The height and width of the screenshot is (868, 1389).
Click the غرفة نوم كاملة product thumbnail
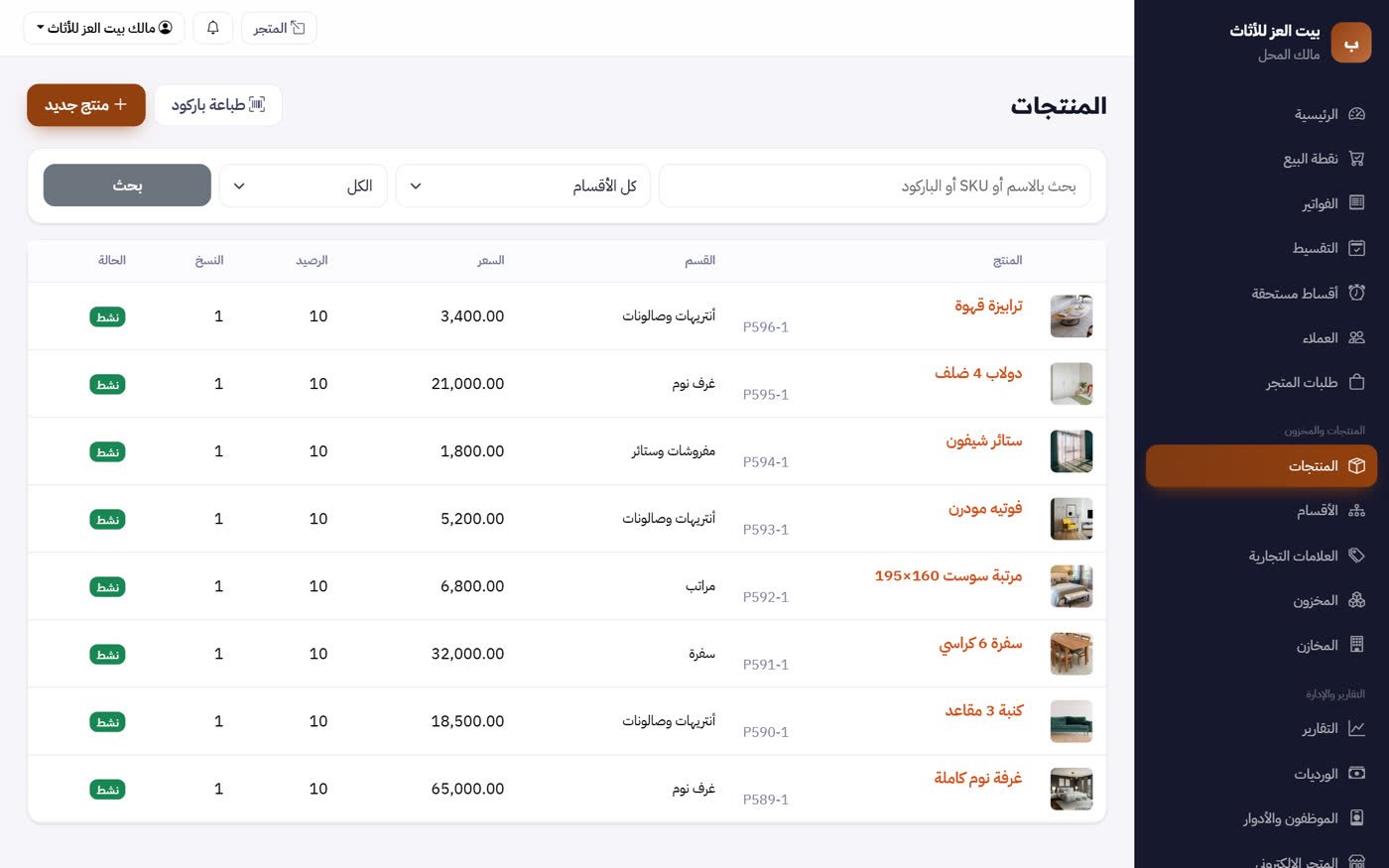(x=1072, y=789)
